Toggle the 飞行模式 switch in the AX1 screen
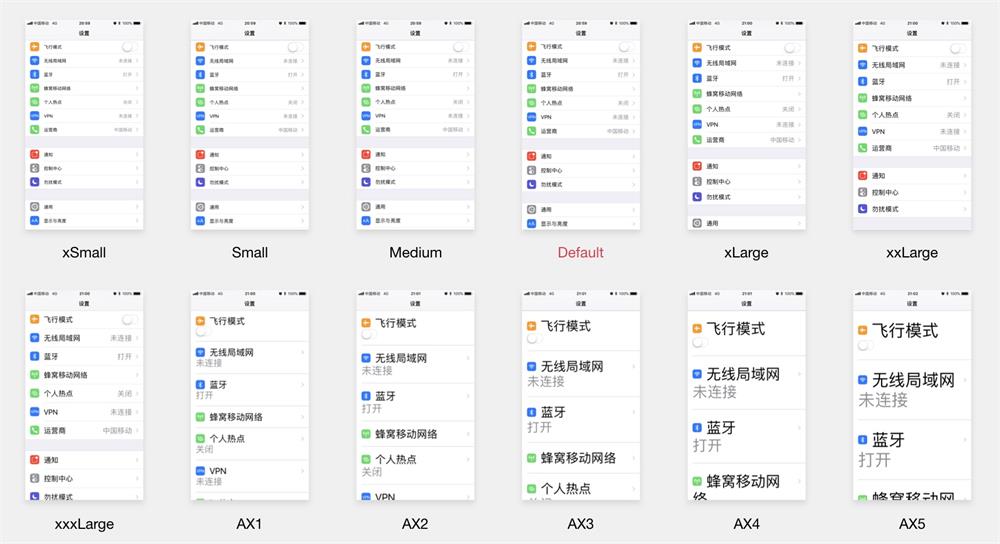The height and width of the screenshot is (544, 1000). [x=203, y=332]
